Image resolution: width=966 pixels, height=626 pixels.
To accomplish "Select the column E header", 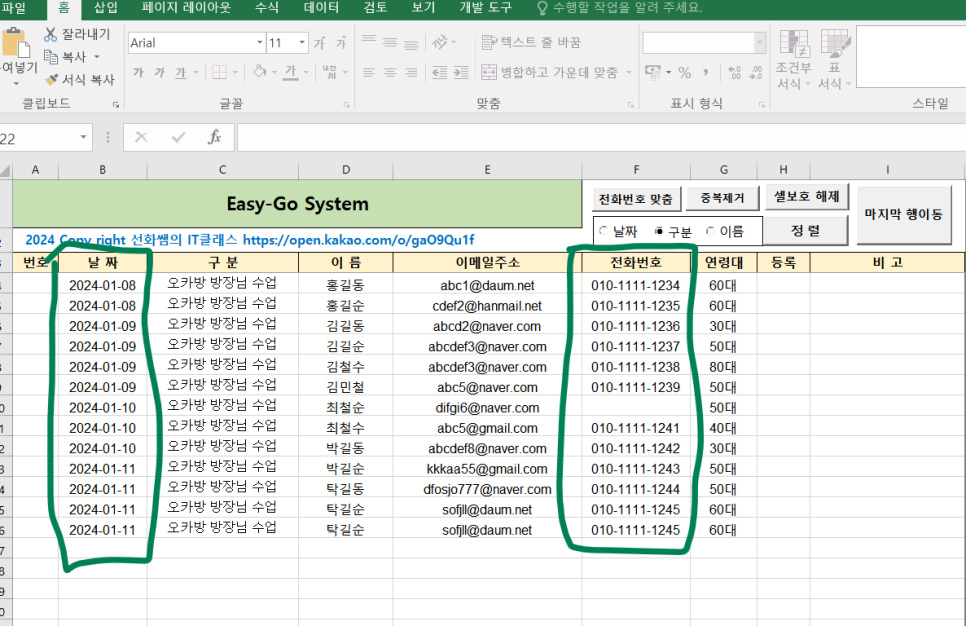I will (x=487, y=169).
